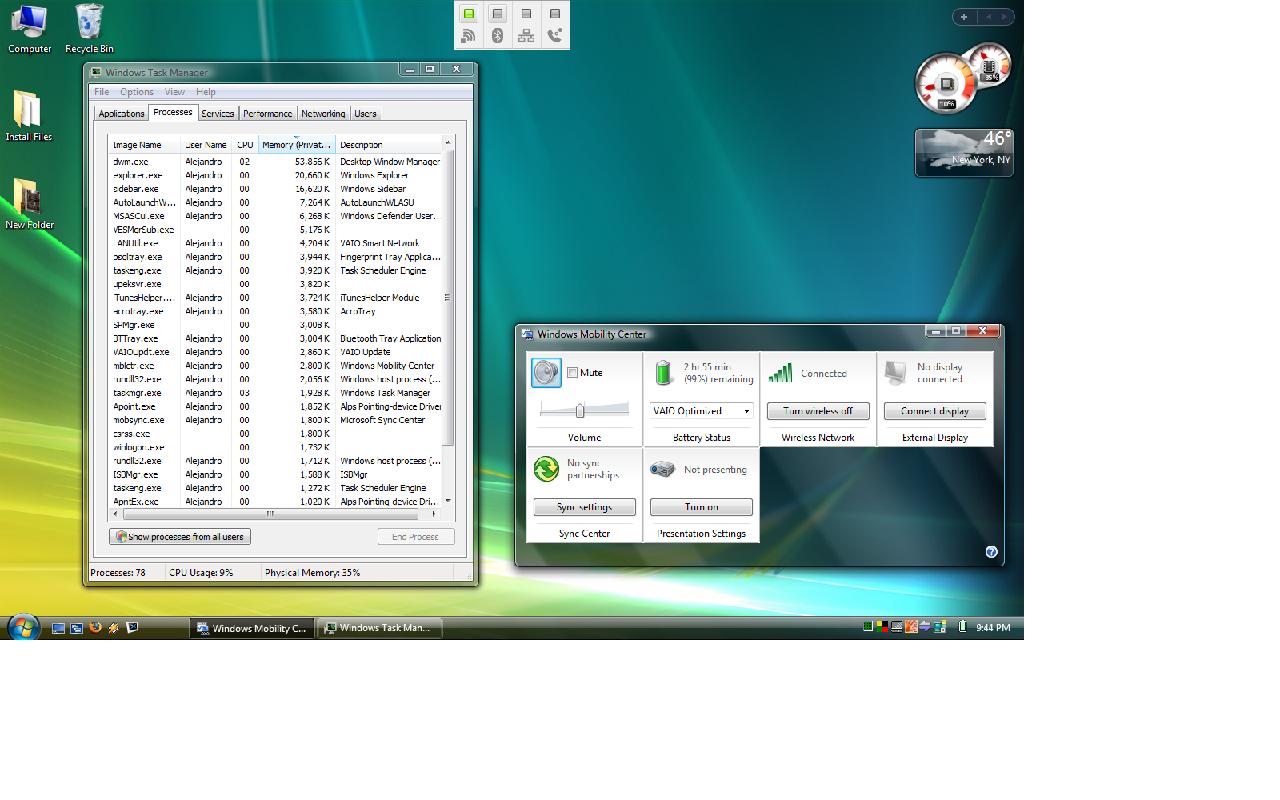Click the green Sync Center icon
The image size is (1280, 800).
(546, 469)
